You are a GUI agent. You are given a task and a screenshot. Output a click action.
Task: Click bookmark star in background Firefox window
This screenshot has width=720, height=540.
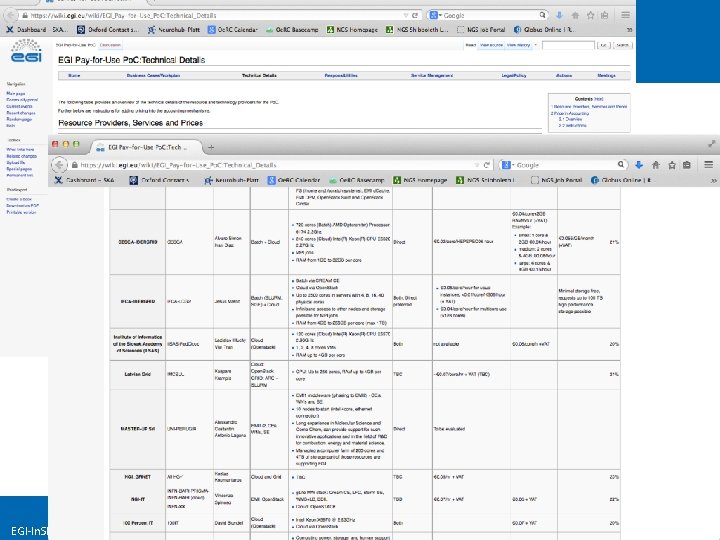tap(590, 15)
